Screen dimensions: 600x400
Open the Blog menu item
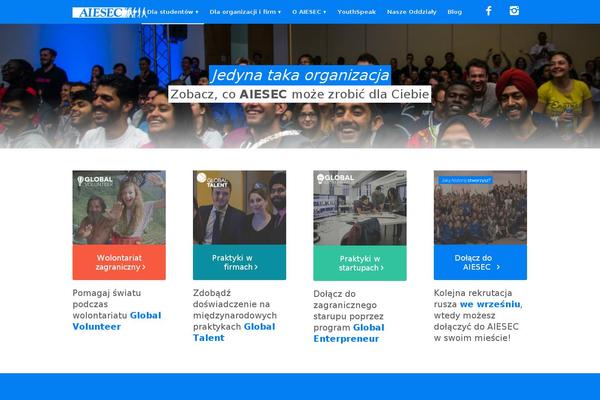tap(455, 12)
